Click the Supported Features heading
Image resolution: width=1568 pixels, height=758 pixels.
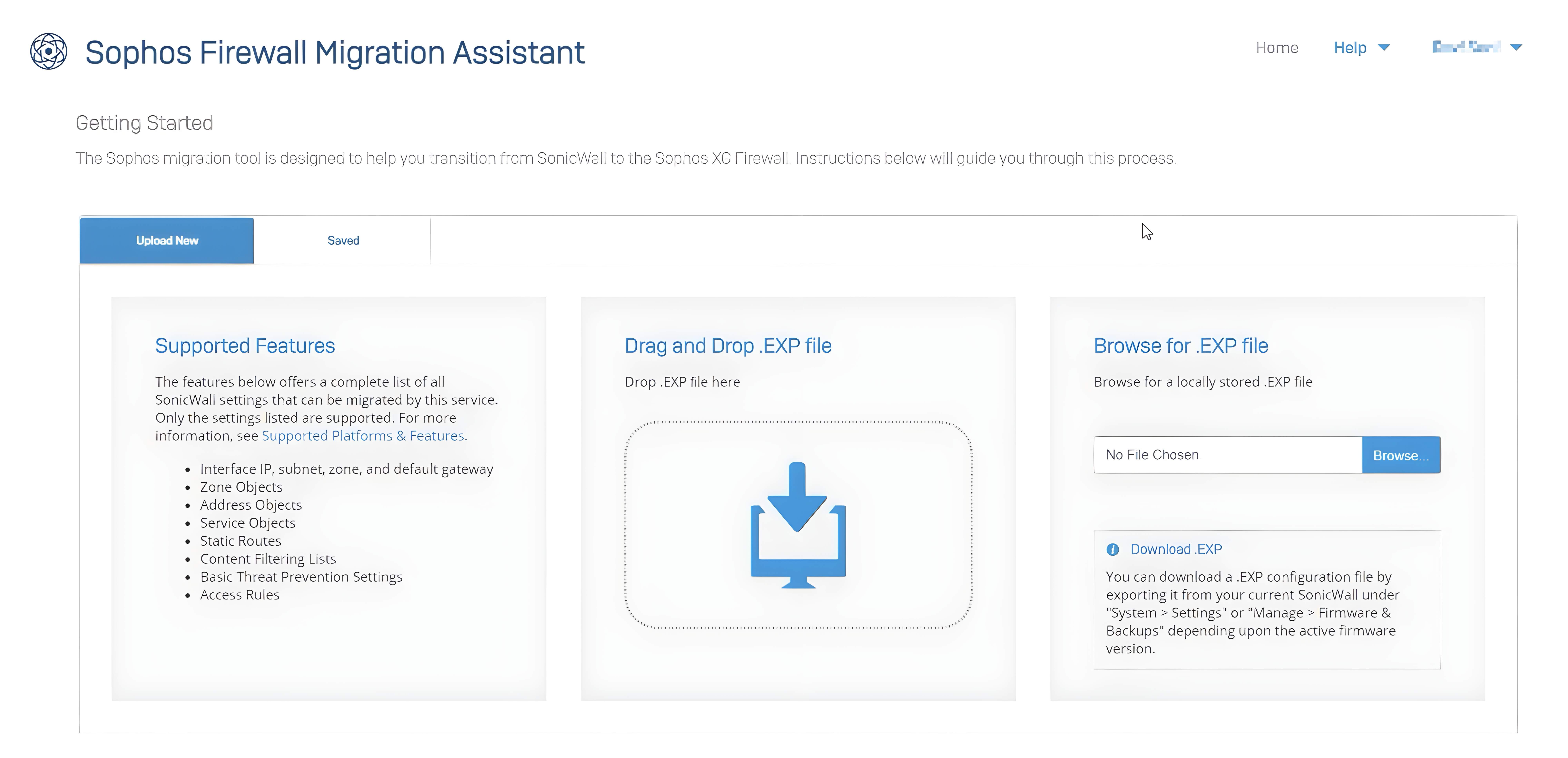pyautogui.click(x=245, y=346)
